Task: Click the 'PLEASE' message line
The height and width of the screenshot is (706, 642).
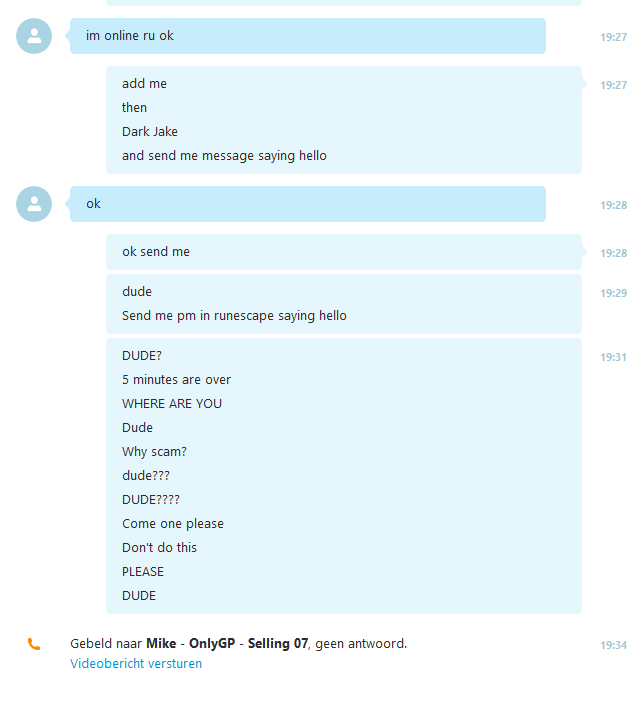Action: tap(143, 572)
